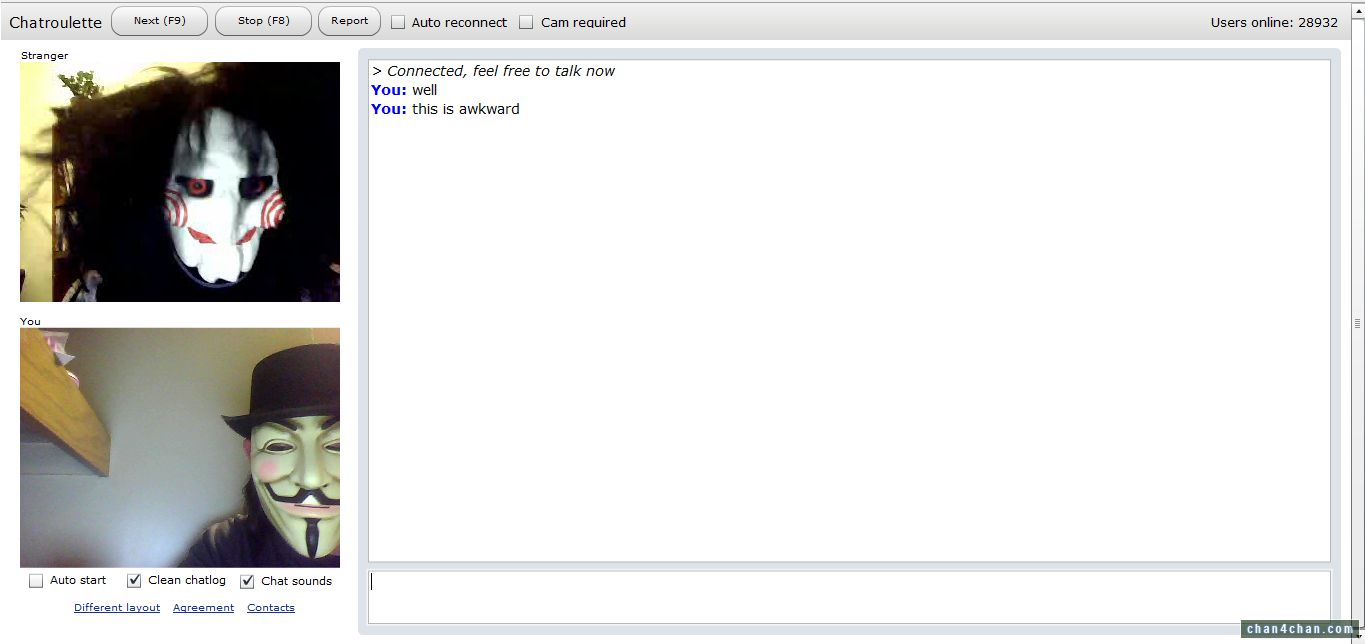This screenshot has height=644, width=1365.
Task: Open the Different layout link
Action: pyautogui.click(x=117, y=608)
